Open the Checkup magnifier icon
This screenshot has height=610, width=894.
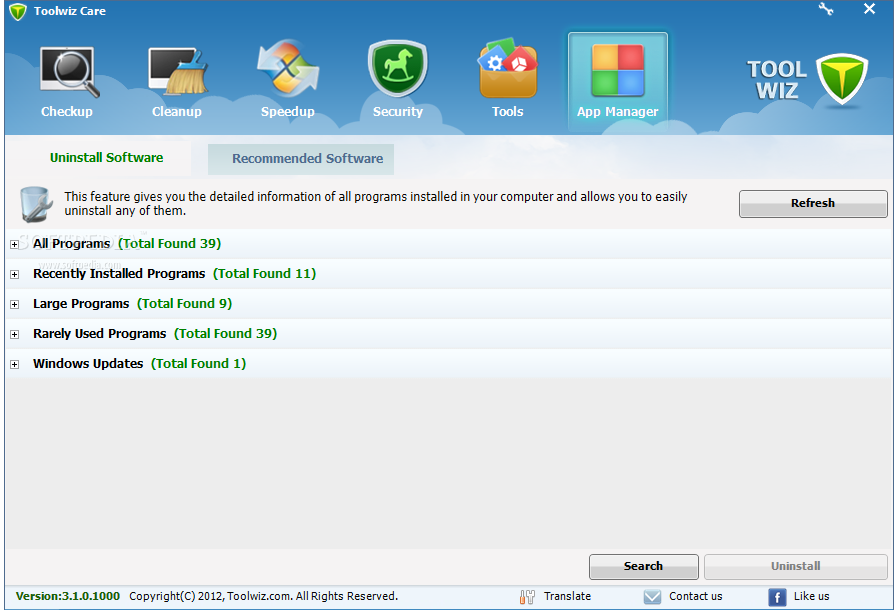pos(69,72)
